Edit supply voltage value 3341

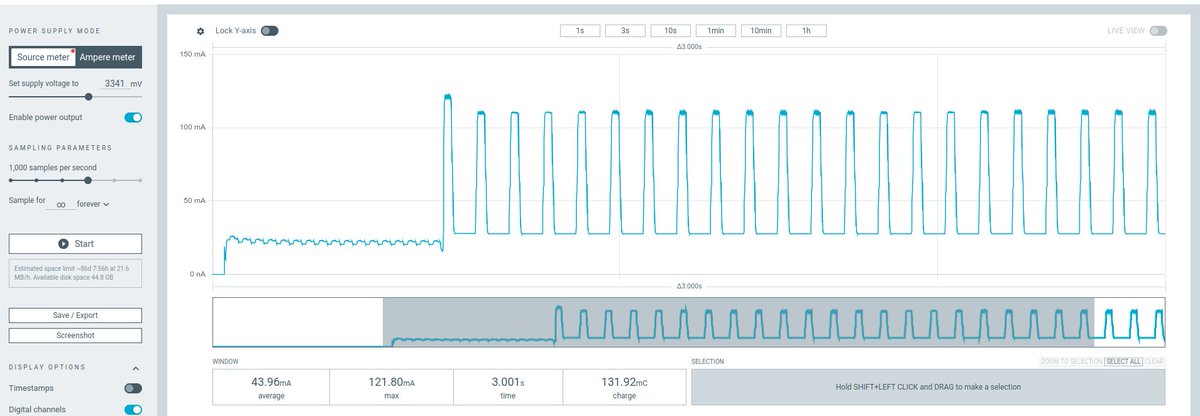click(113, 84)
